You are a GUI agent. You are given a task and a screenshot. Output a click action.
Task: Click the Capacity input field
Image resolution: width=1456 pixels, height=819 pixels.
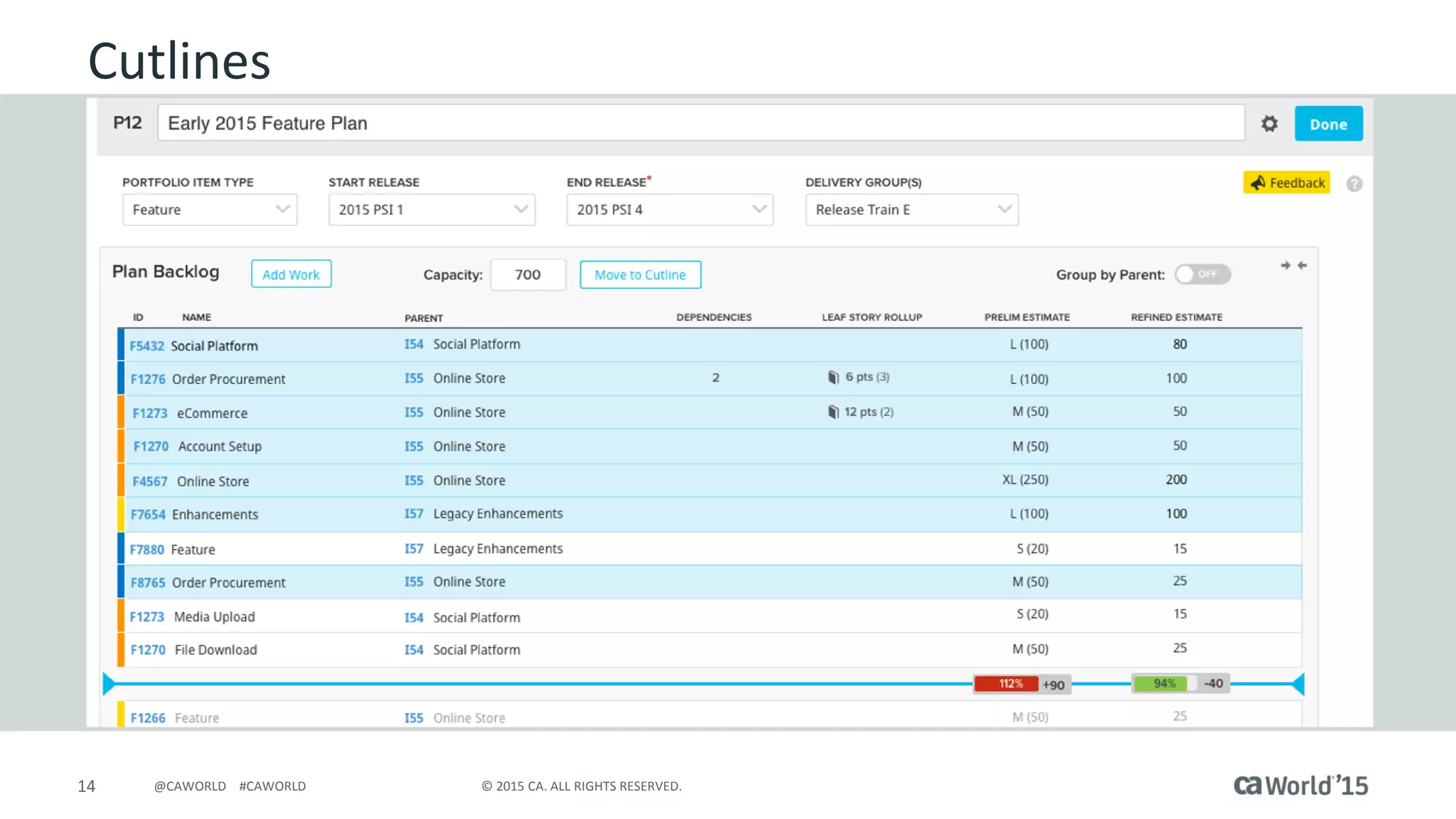click(x=528, y=274)
